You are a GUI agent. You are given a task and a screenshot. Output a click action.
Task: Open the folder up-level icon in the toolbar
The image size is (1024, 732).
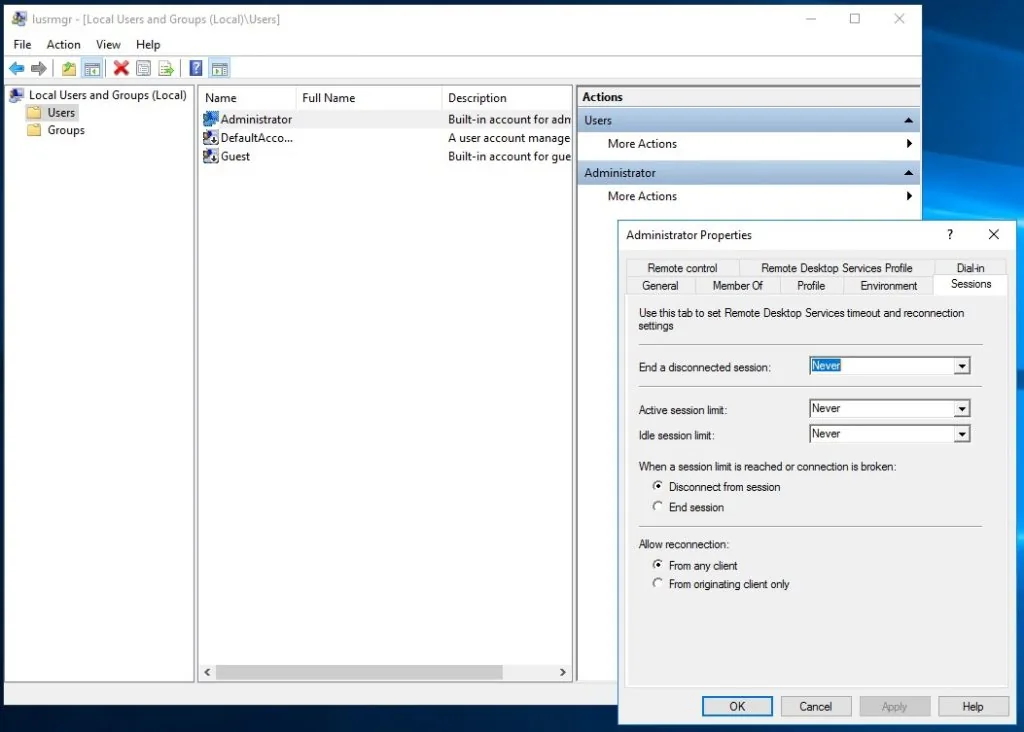[x=67, y=68]
